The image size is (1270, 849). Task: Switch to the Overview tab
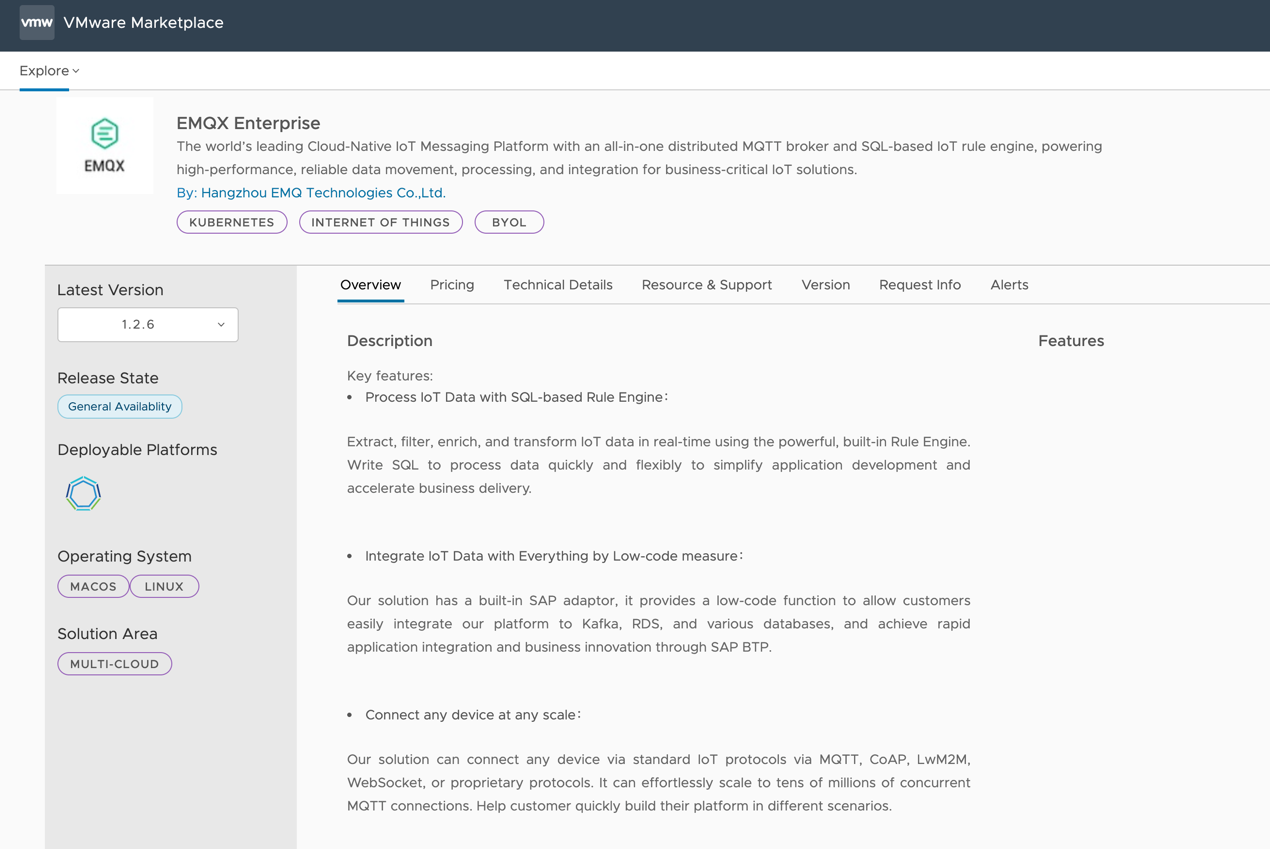(370, 285)
